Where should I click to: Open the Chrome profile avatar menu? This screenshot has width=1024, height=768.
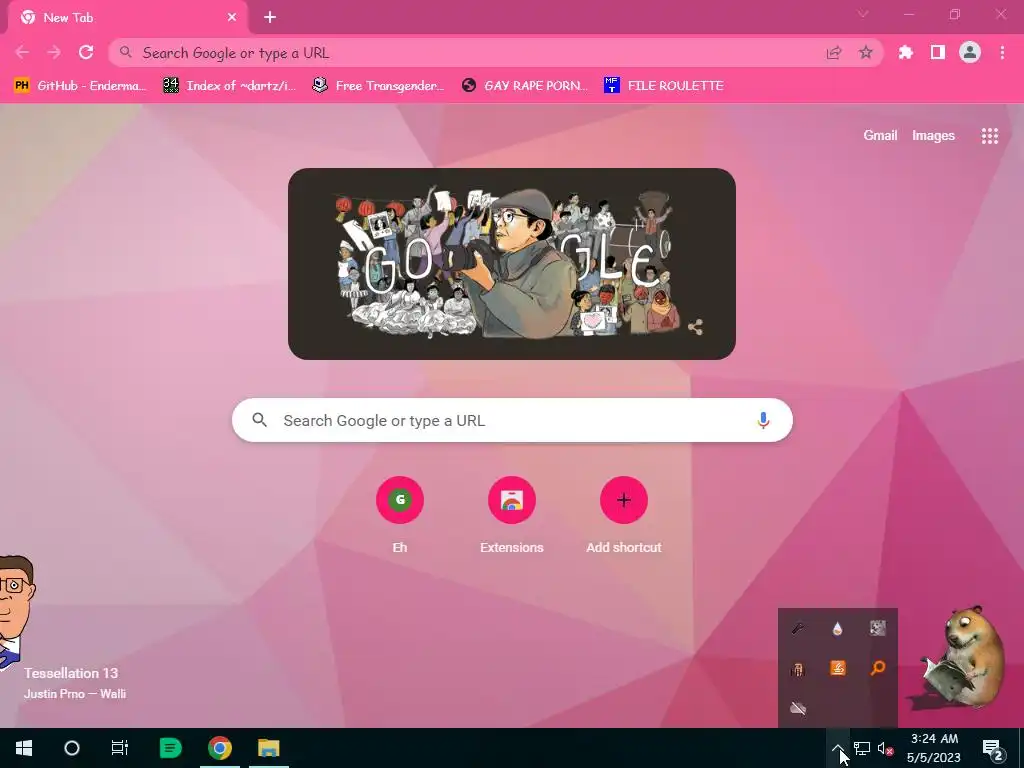969,52
